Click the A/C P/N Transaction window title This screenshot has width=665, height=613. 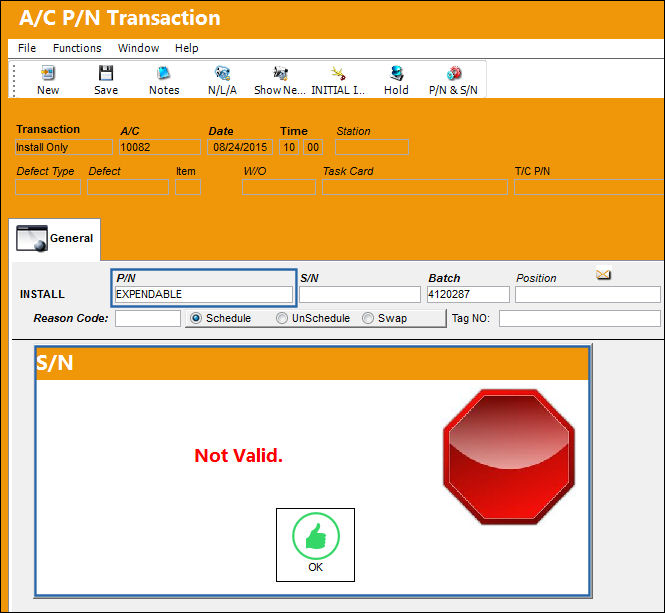(x=120, y=18)
